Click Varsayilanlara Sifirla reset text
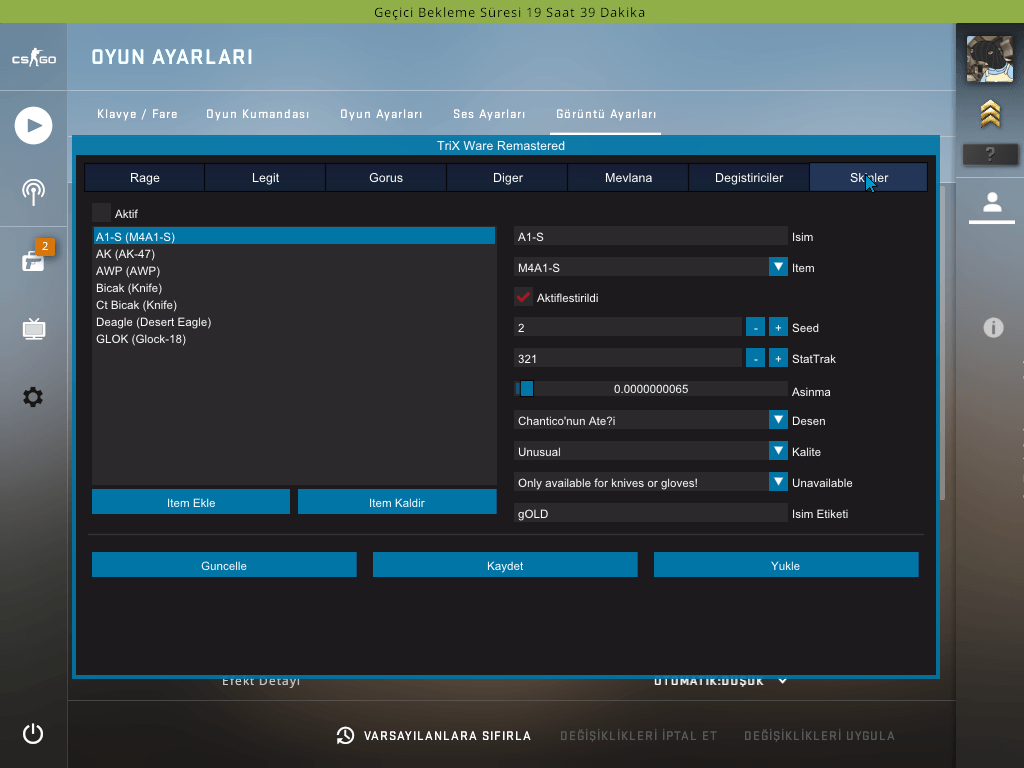 pyautogui.click(x=447, y=735)
